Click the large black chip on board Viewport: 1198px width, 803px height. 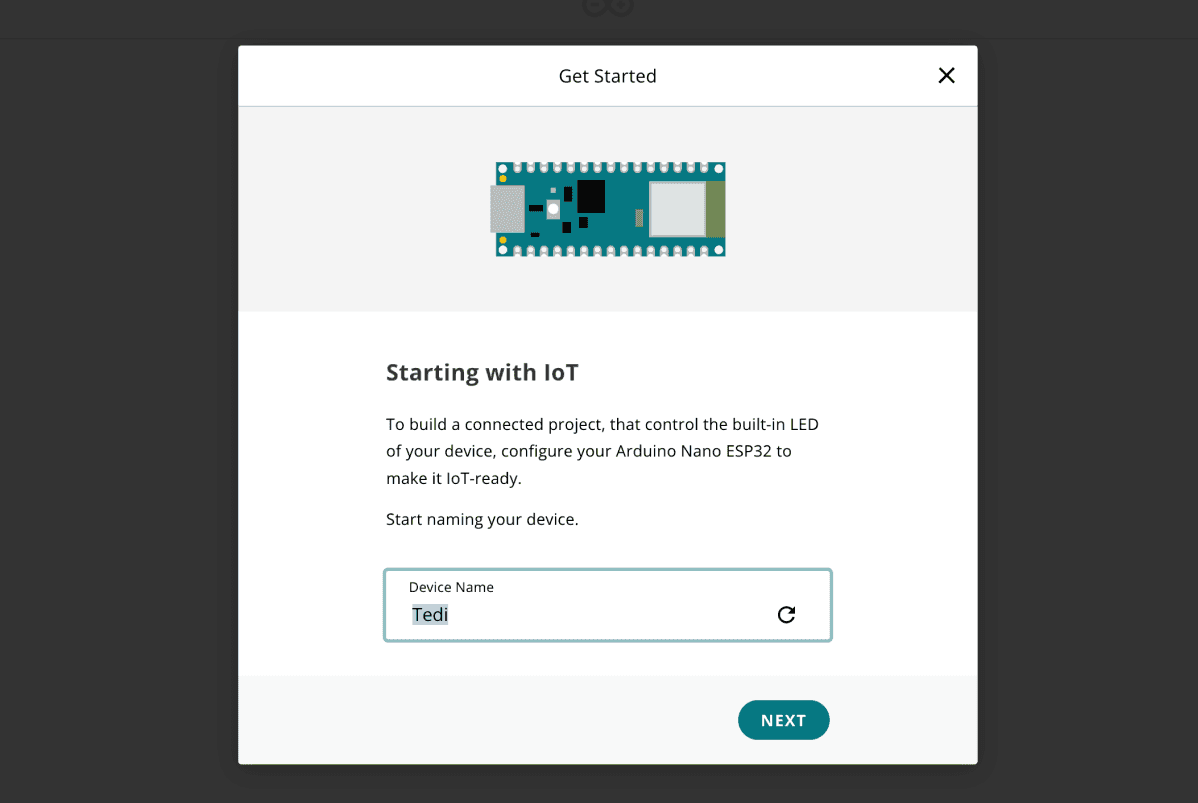point(591,196)
